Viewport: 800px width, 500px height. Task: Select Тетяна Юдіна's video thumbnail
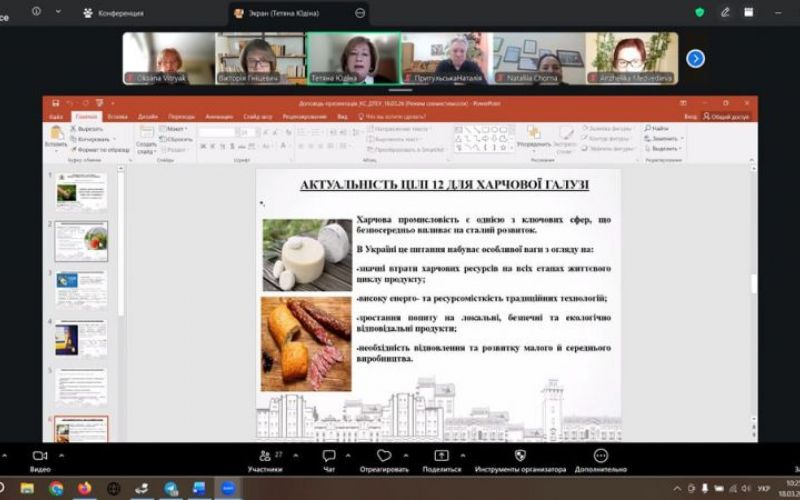353,58
